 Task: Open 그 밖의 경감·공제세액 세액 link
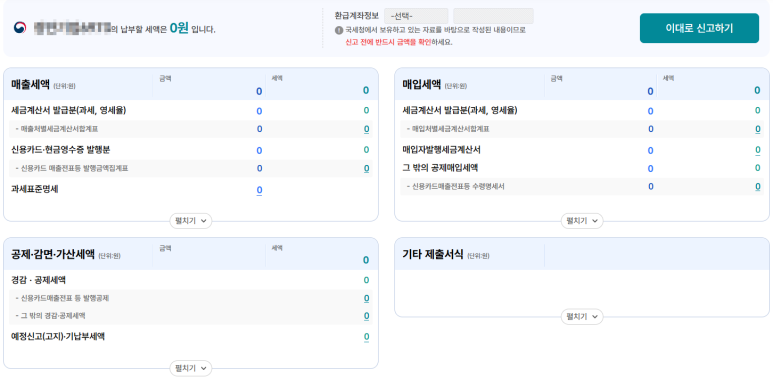click(366, 316)
